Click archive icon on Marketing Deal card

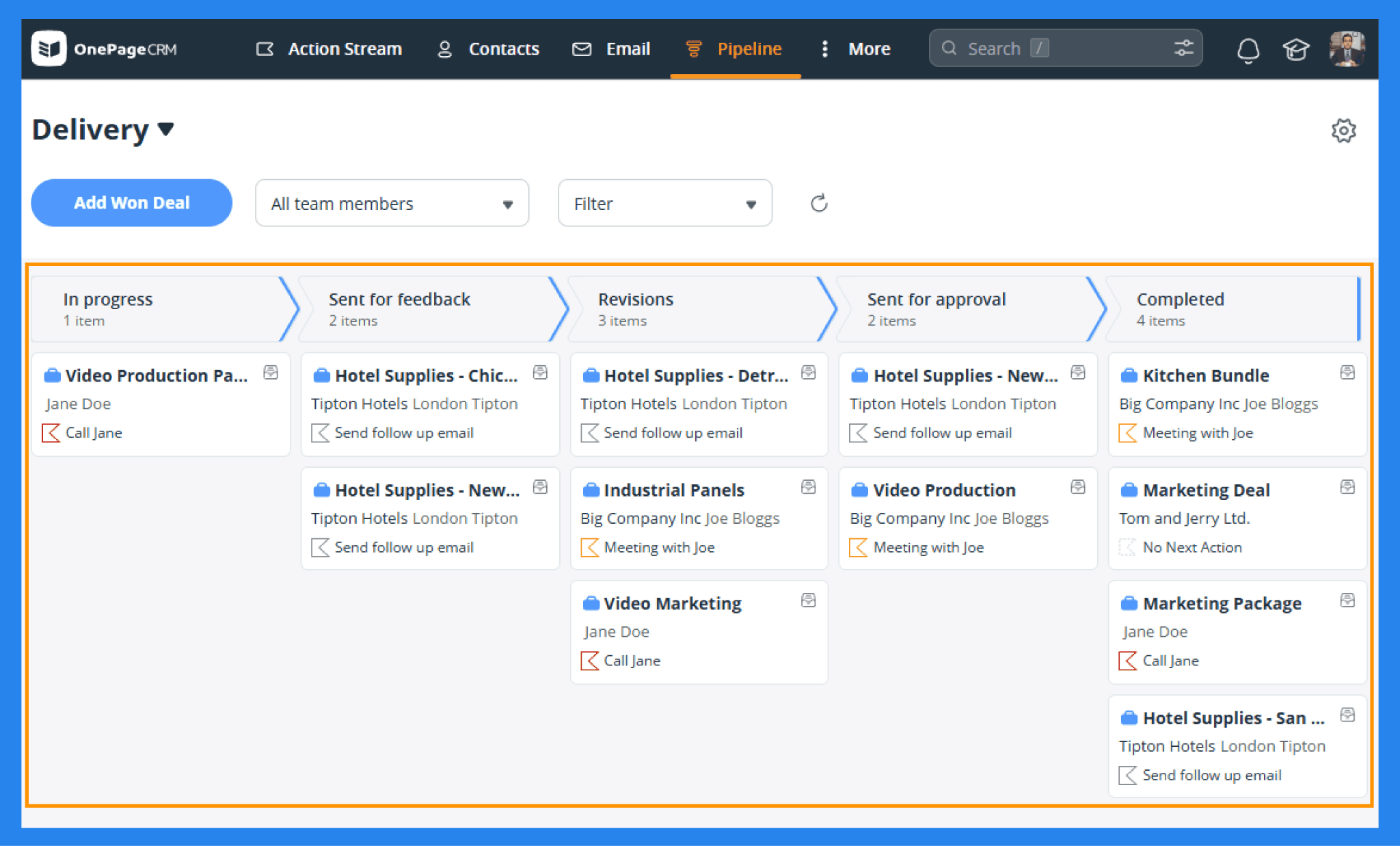pos(1347,487)
